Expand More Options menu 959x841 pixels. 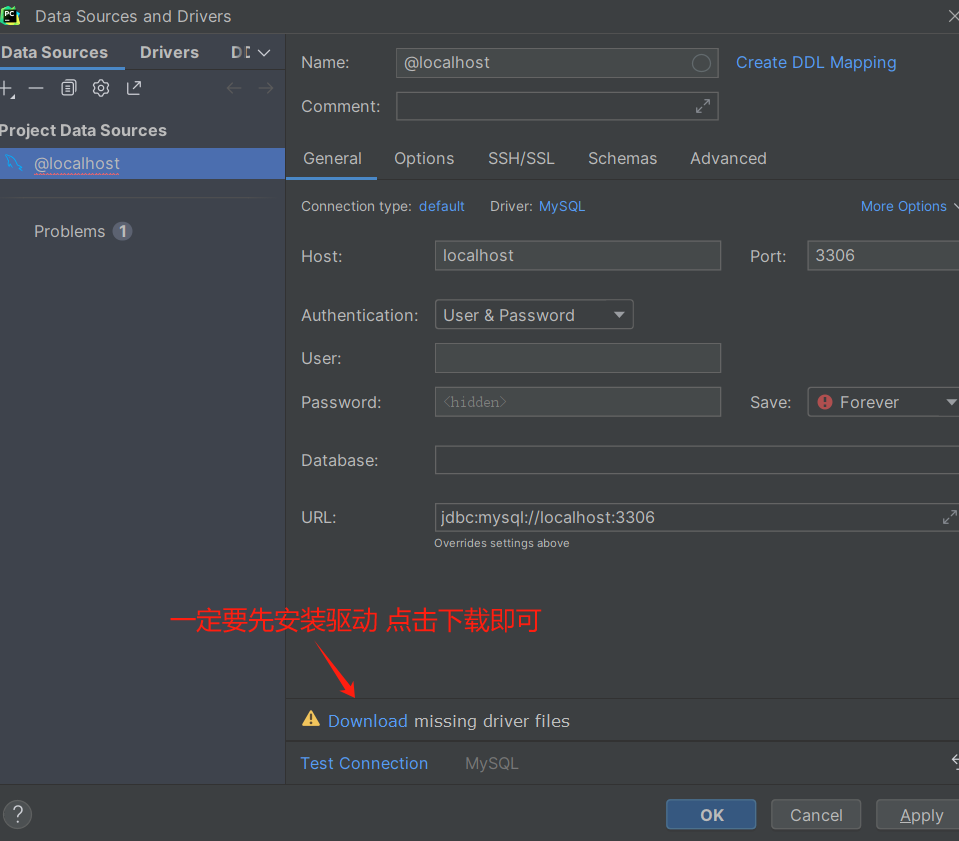[x=909, y=207]
